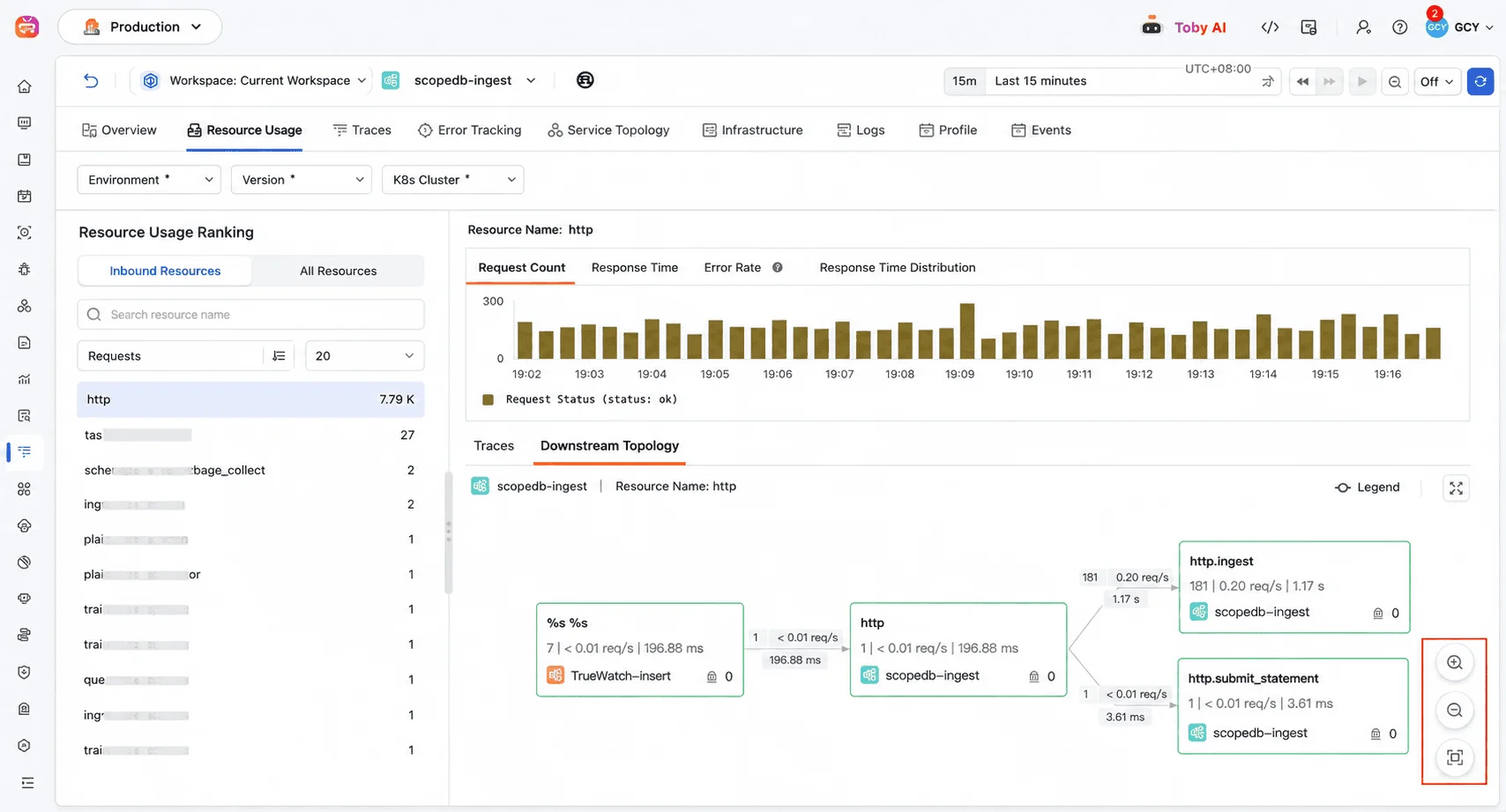The width and height of the screenshot is (1506, 812).
Task: Open Toby AI assistant
Action: [1184, 27]
